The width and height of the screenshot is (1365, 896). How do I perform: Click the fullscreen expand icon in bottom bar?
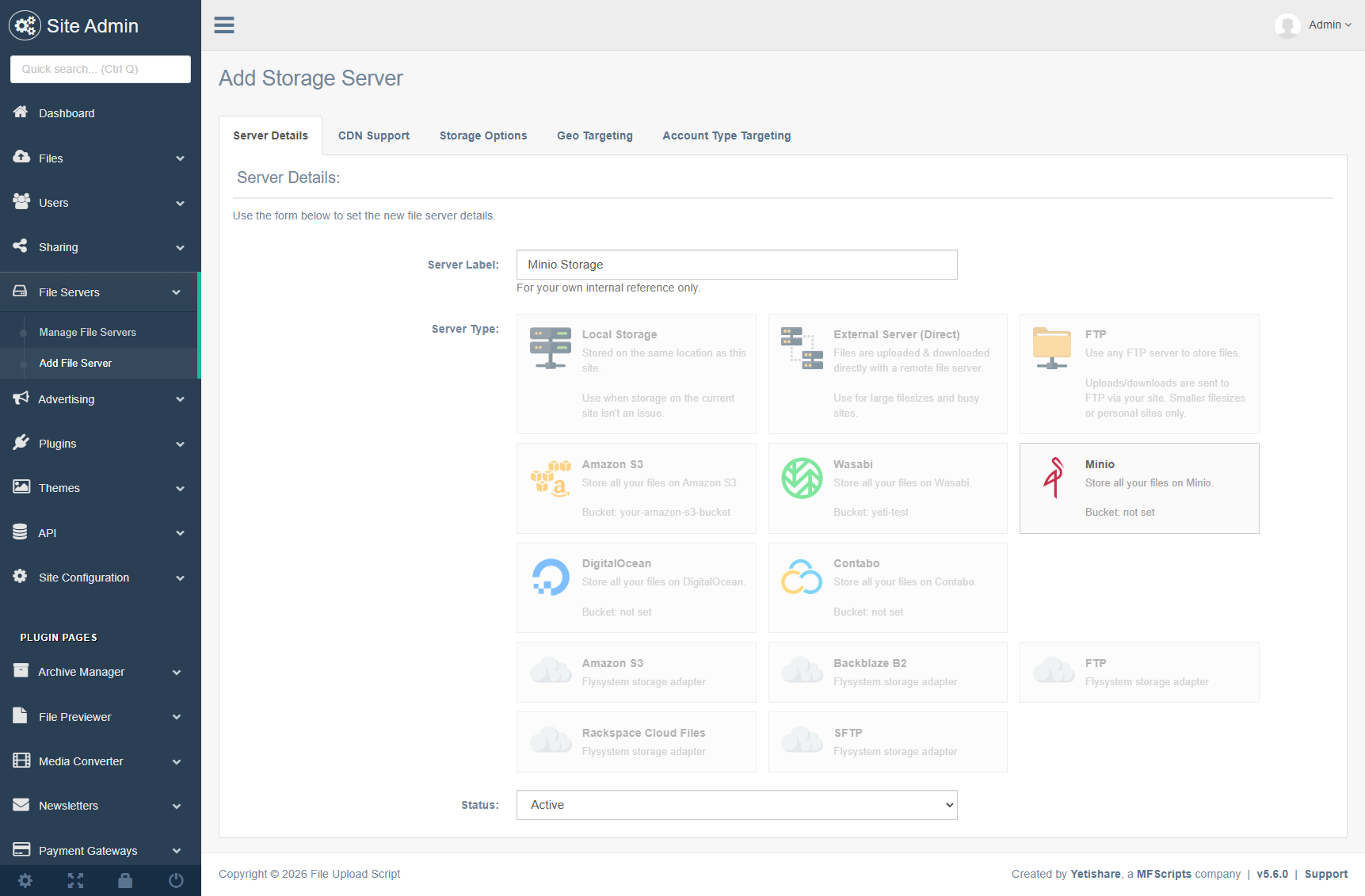(75, 880)
